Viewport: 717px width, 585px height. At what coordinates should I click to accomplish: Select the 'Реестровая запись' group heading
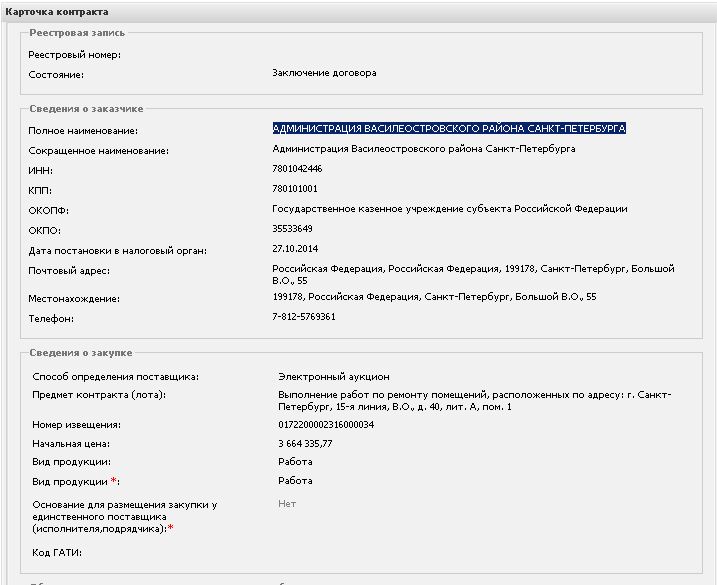coord(77,33)
